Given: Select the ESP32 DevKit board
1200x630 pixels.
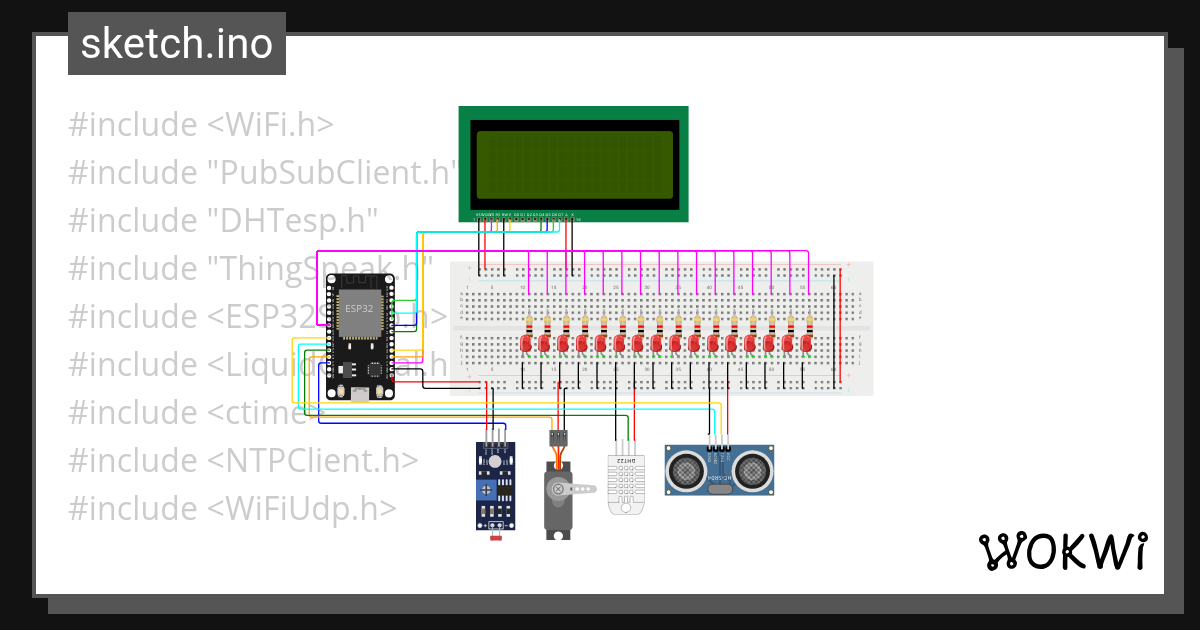Looking at the screenshot, I should [360, 335].
